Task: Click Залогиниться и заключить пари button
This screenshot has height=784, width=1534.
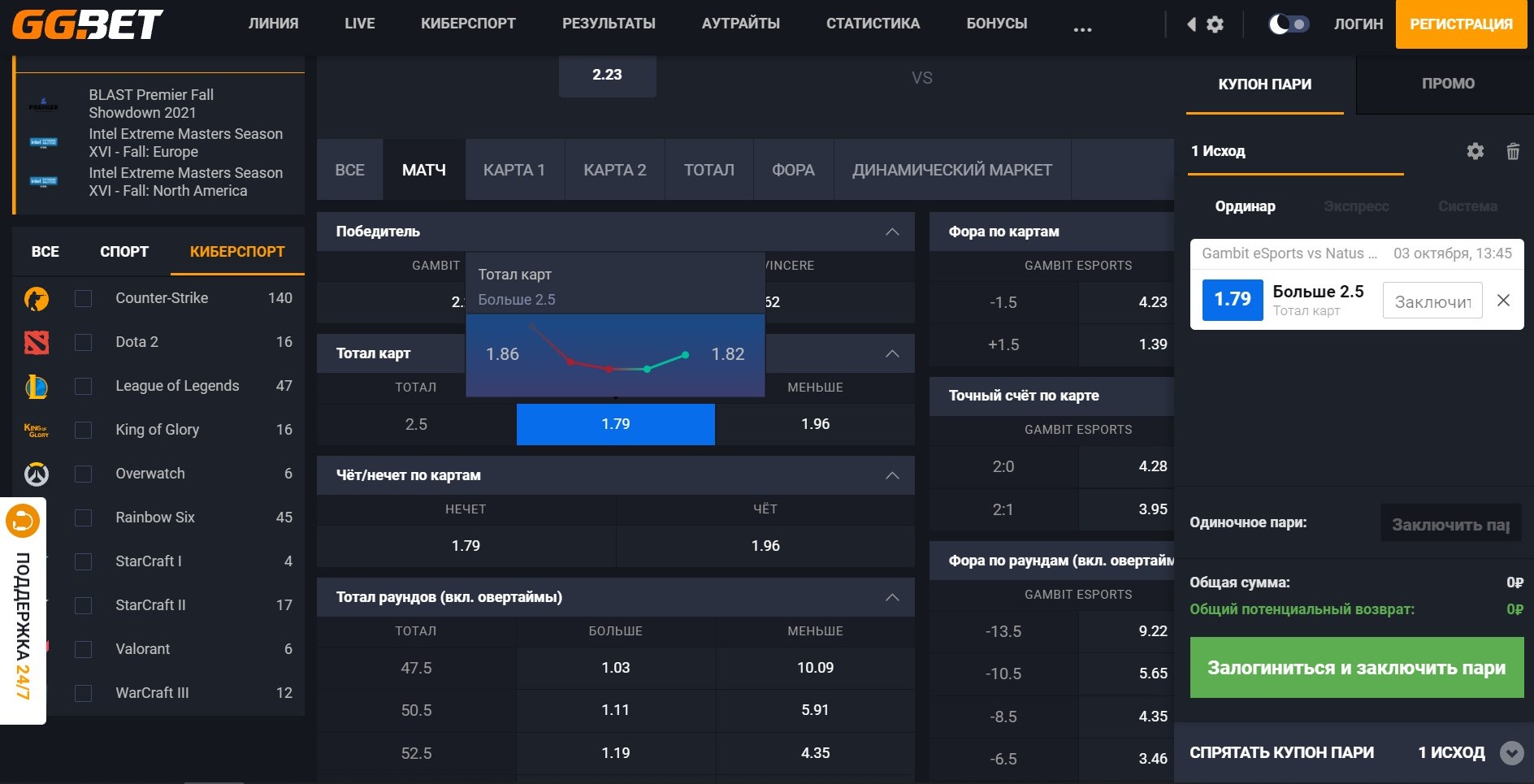Action: coord(1357,668)
